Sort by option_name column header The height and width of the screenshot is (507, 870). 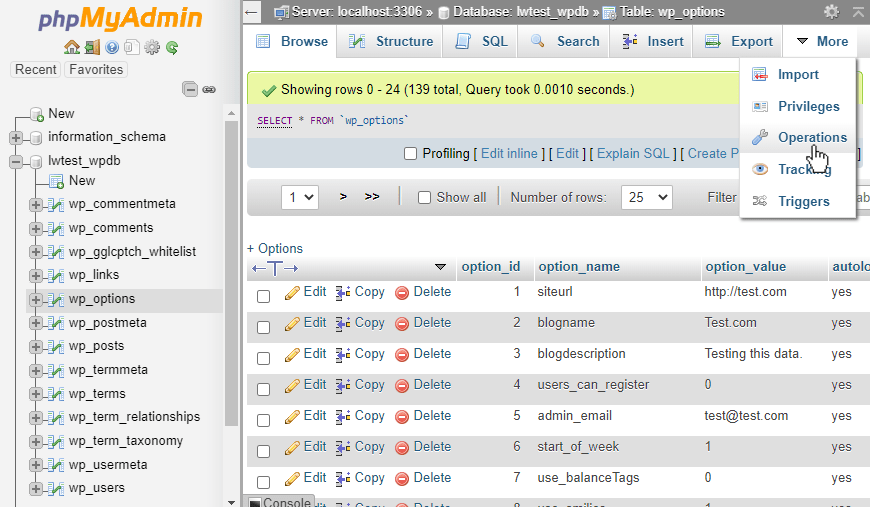[x=579, y=267]
